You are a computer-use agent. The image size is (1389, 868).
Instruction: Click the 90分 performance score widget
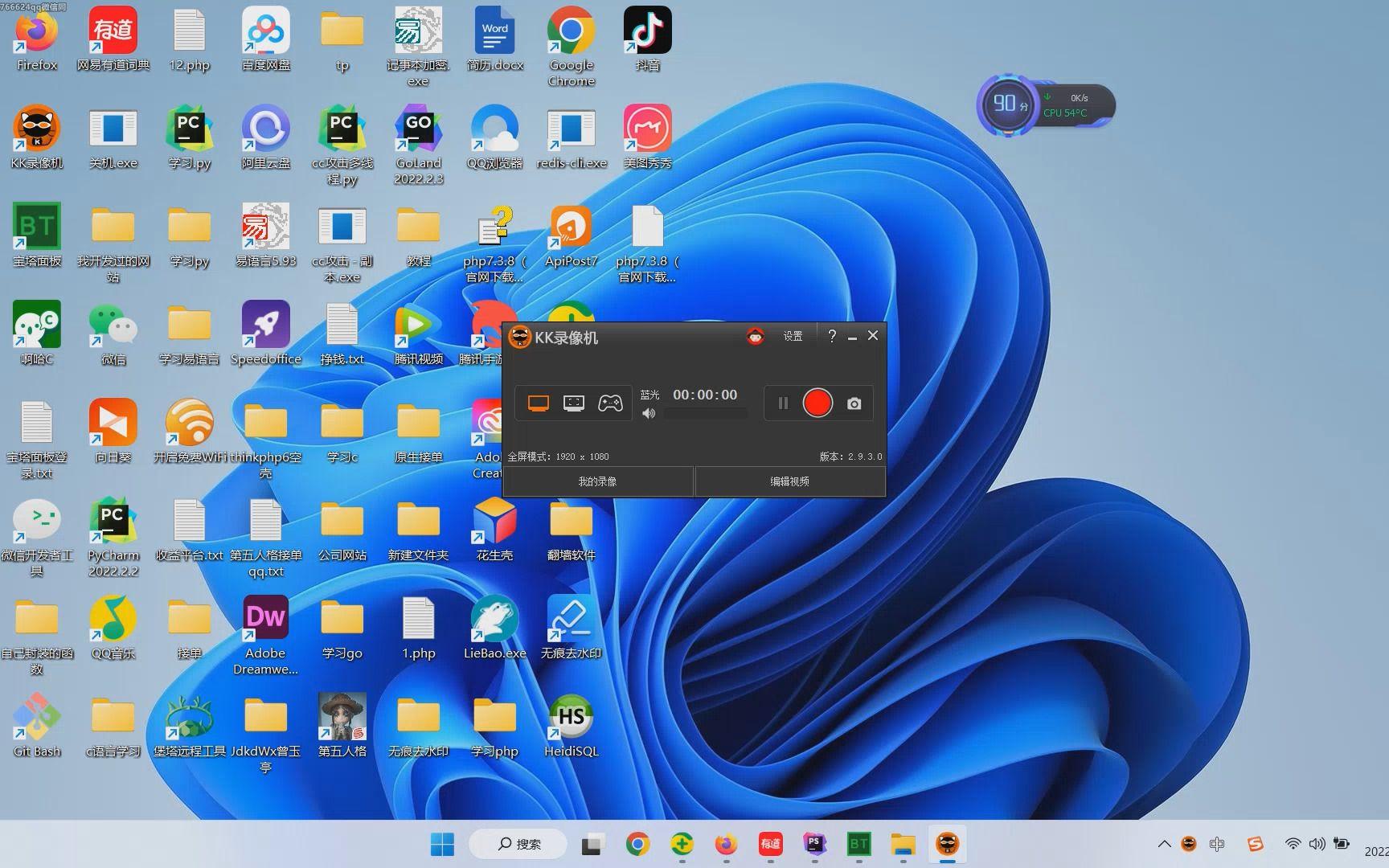coord(1009,104)
